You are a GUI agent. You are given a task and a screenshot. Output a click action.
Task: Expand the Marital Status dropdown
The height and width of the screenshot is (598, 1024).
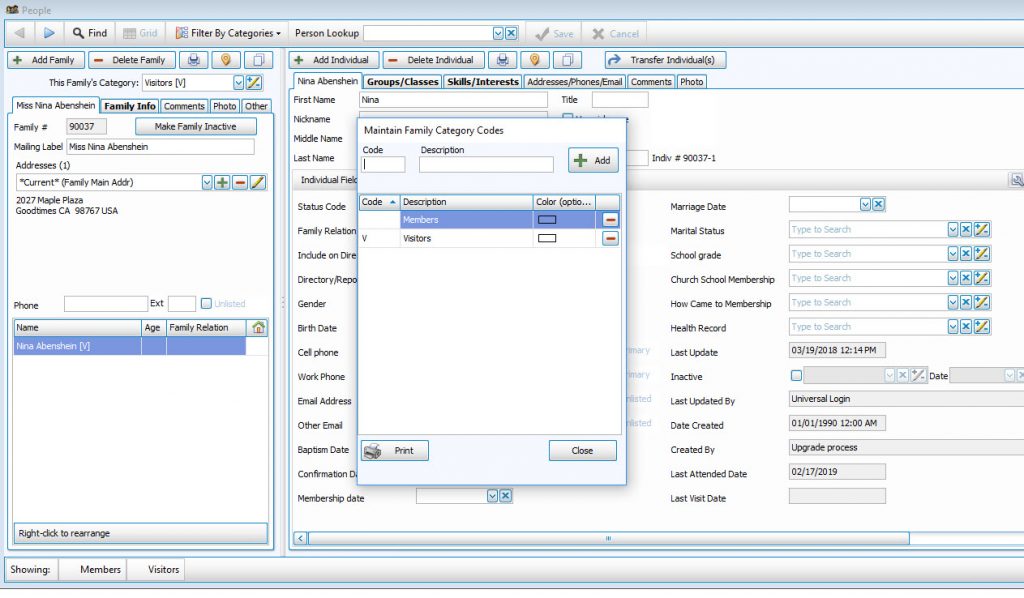(953, 230)
